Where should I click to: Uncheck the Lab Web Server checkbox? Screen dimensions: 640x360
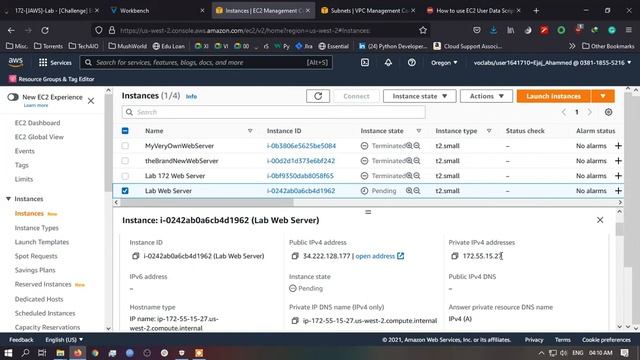(x=125, y=191)
